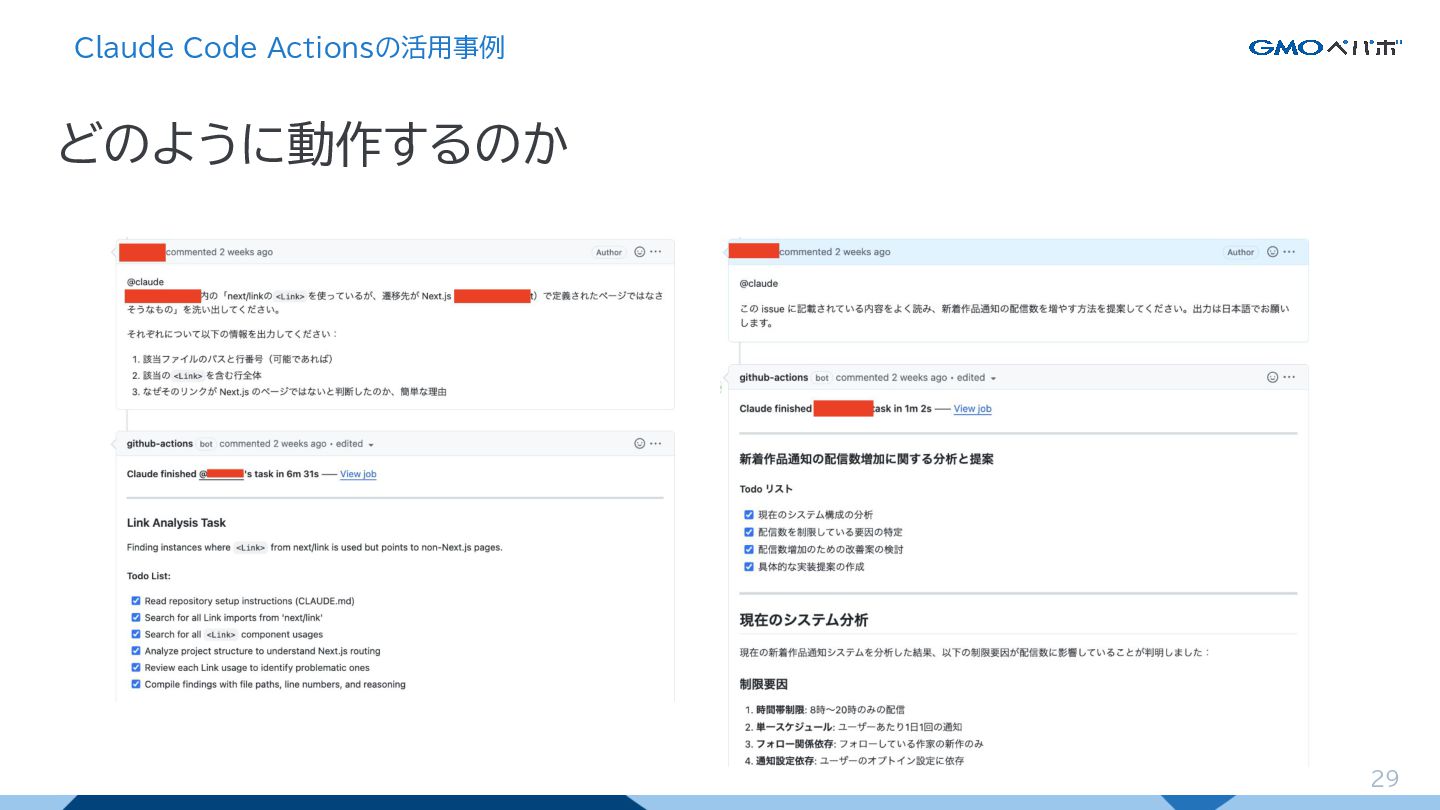Click github-actions username in left comment
The height and width of the screenshot is (810, 1440).
pos(160,443)
